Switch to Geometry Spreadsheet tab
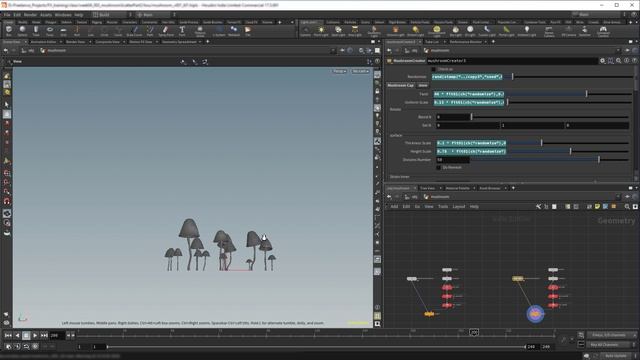This screenshot has width=640, height=360. coord(179,42)
